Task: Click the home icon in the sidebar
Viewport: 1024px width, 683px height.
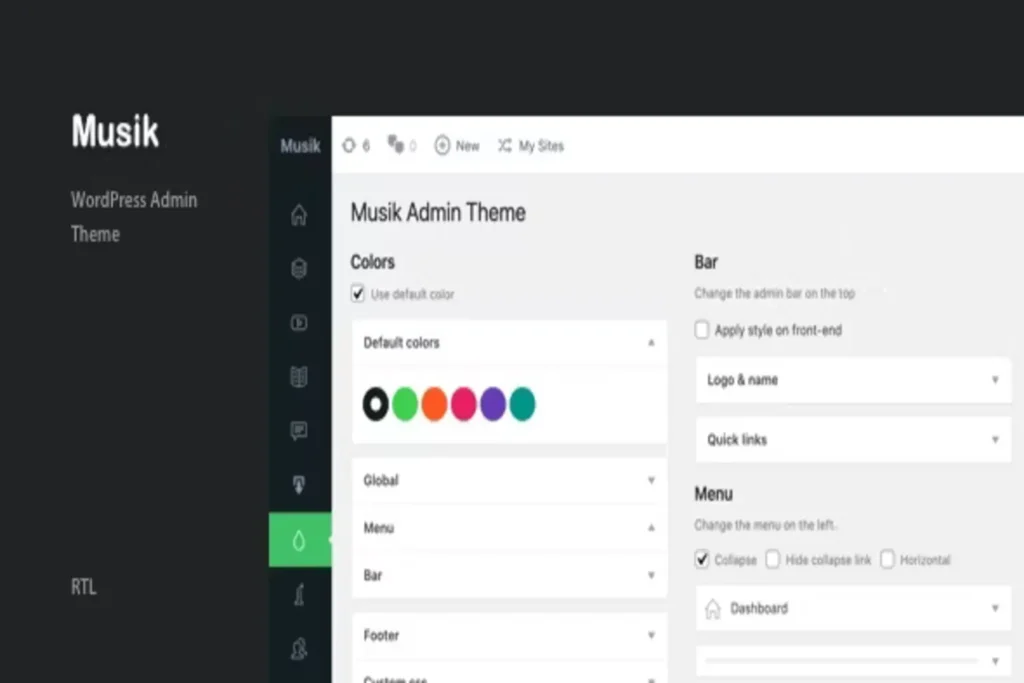Action: 298,215
